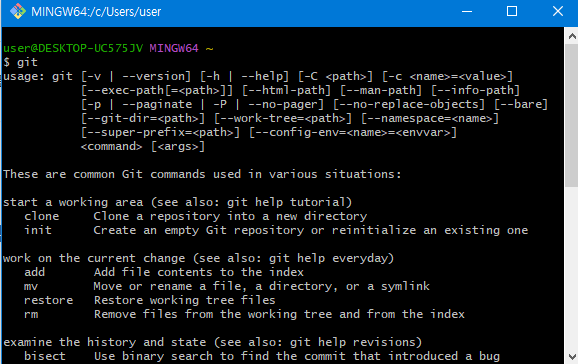Viewport: 578px width, 364px height.
Task: Click the 'mv' command name
Action: (31, 287)
